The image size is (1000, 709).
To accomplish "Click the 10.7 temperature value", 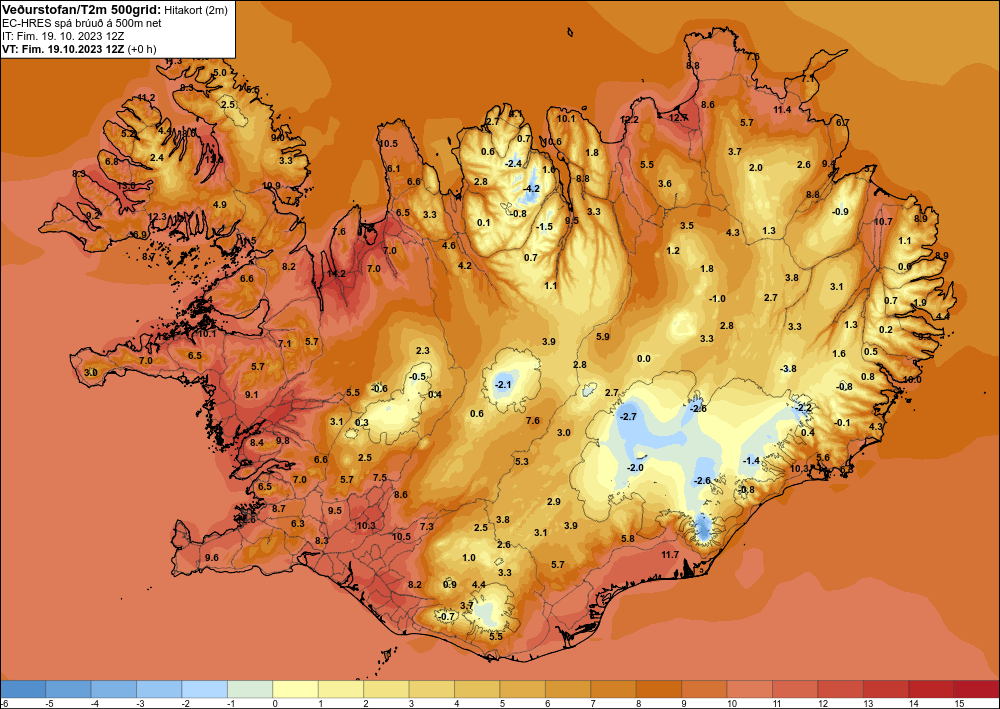I will coord(883,222).
